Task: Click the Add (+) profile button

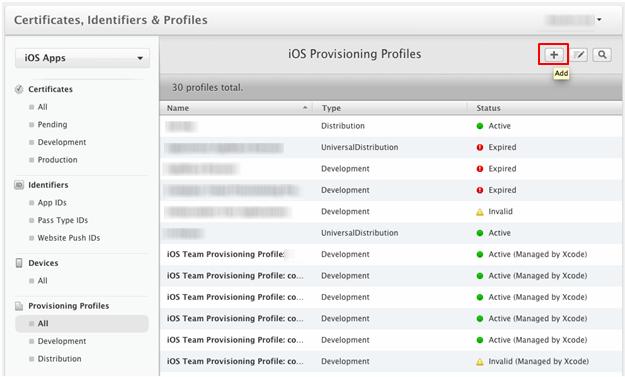Action: coord(554,55)
